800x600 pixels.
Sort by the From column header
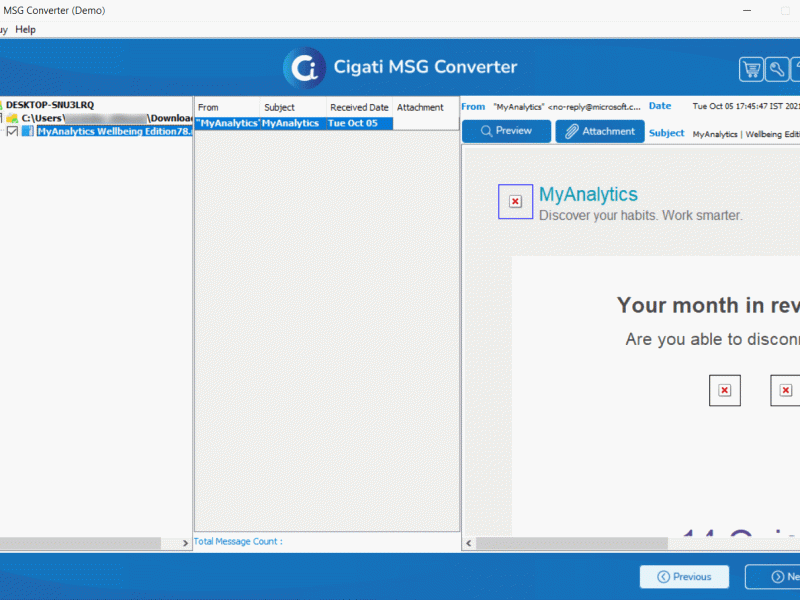227,108
